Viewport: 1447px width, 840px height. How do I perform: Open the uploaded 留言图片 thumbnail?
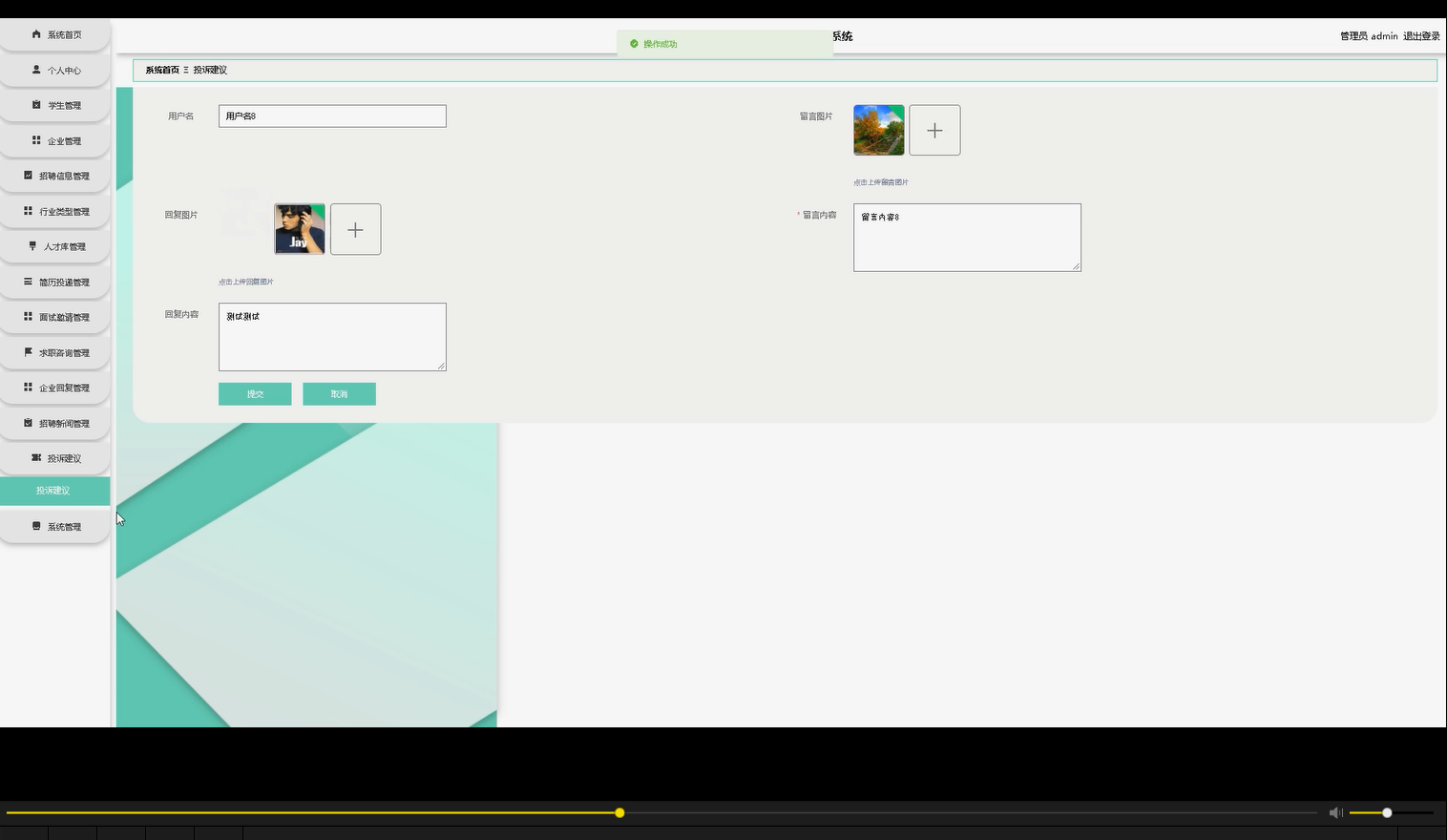tap(878, 130)
